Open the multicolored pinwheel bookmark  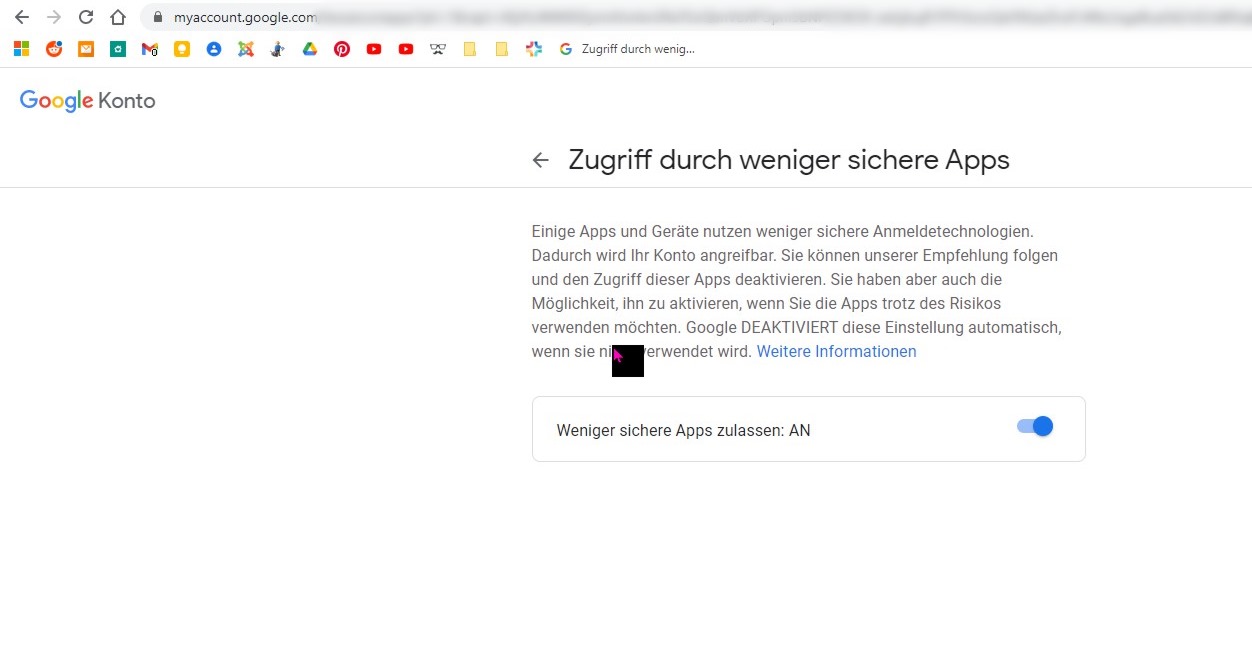coord(534,49)
